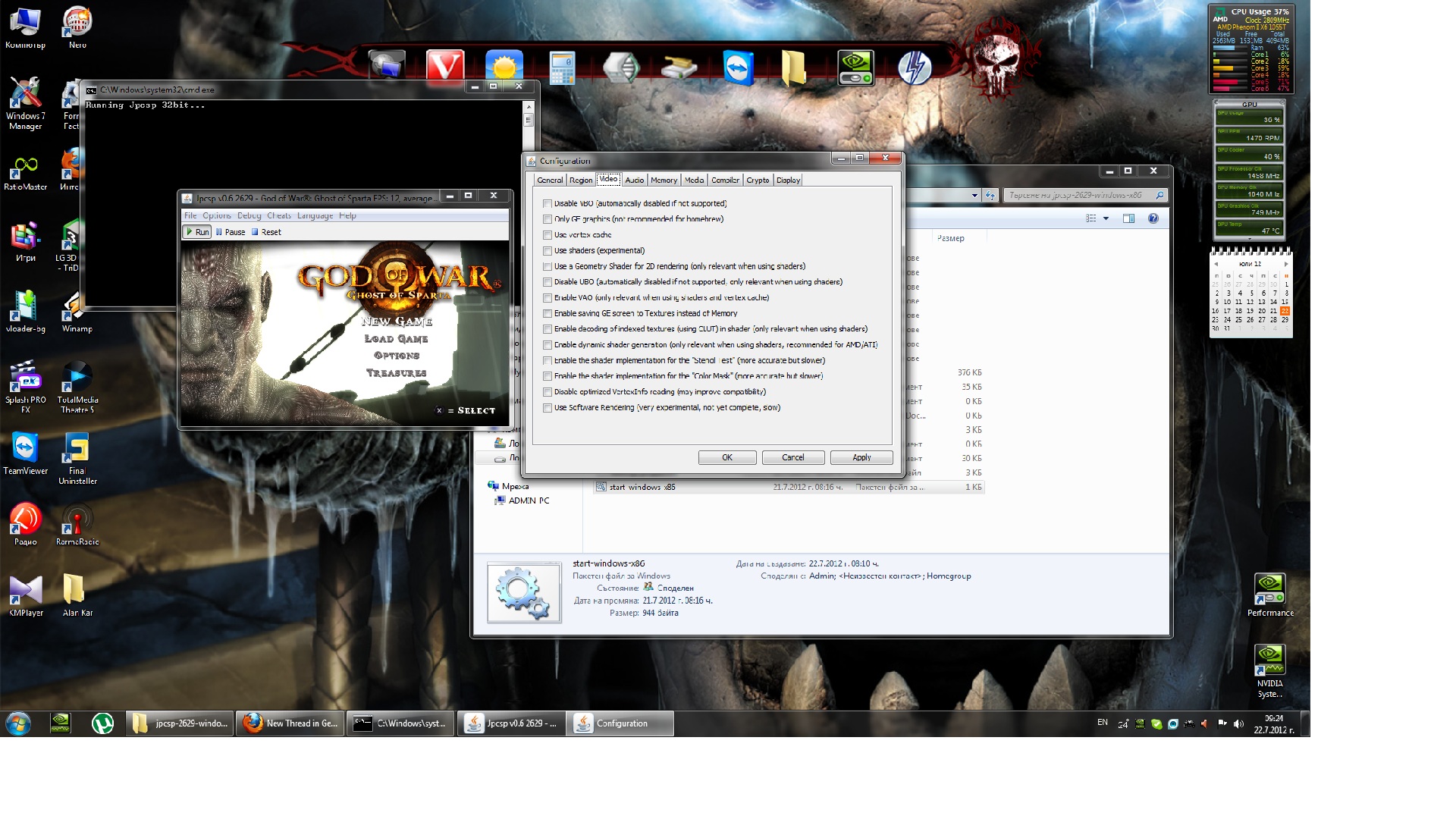Click the Reset icon in Jpcsp
The height and width of the screenshot is (819, 1456).
tap(256, 232)
